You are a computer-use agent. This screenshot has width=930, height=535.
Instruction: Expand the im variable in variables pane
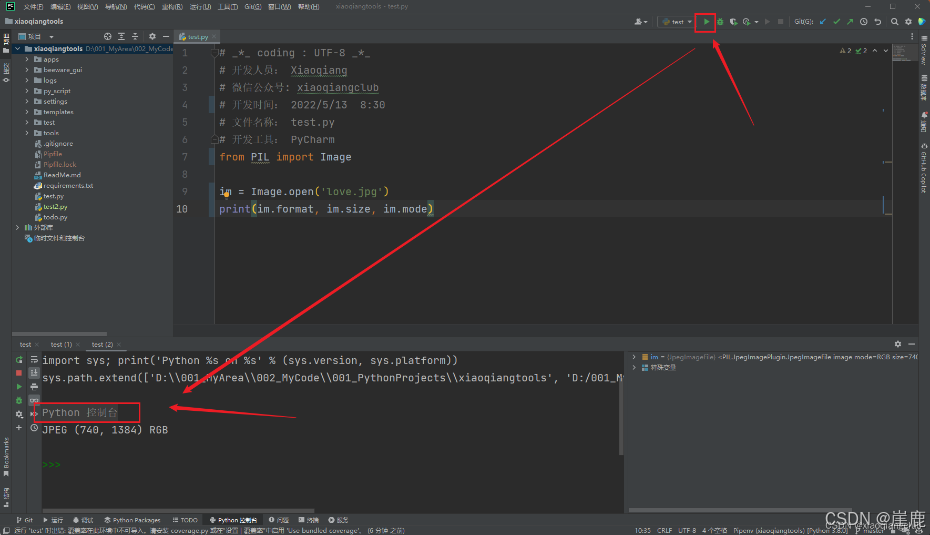point(634,357)
